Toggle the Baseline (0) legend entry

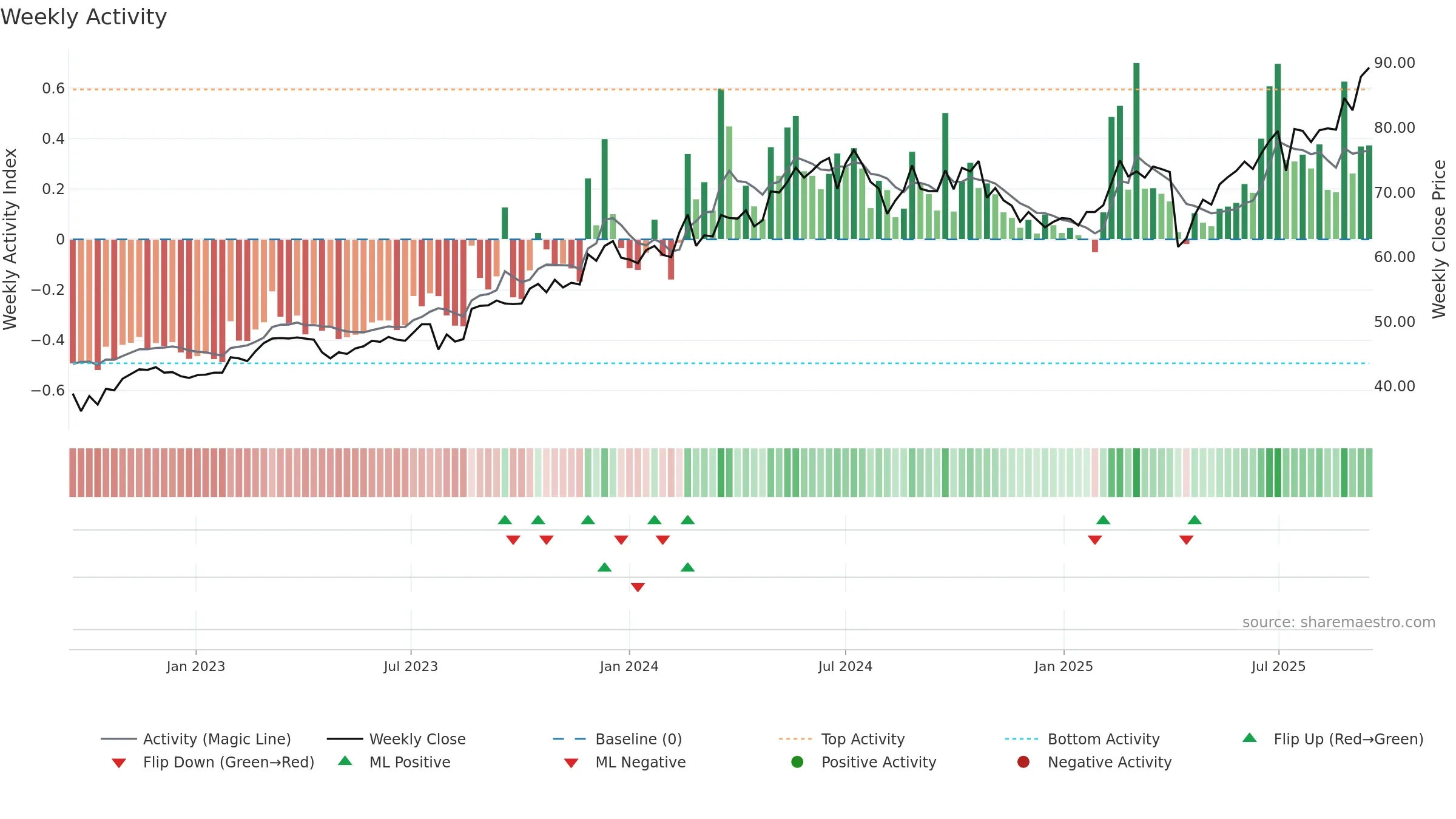click(618, 739)
